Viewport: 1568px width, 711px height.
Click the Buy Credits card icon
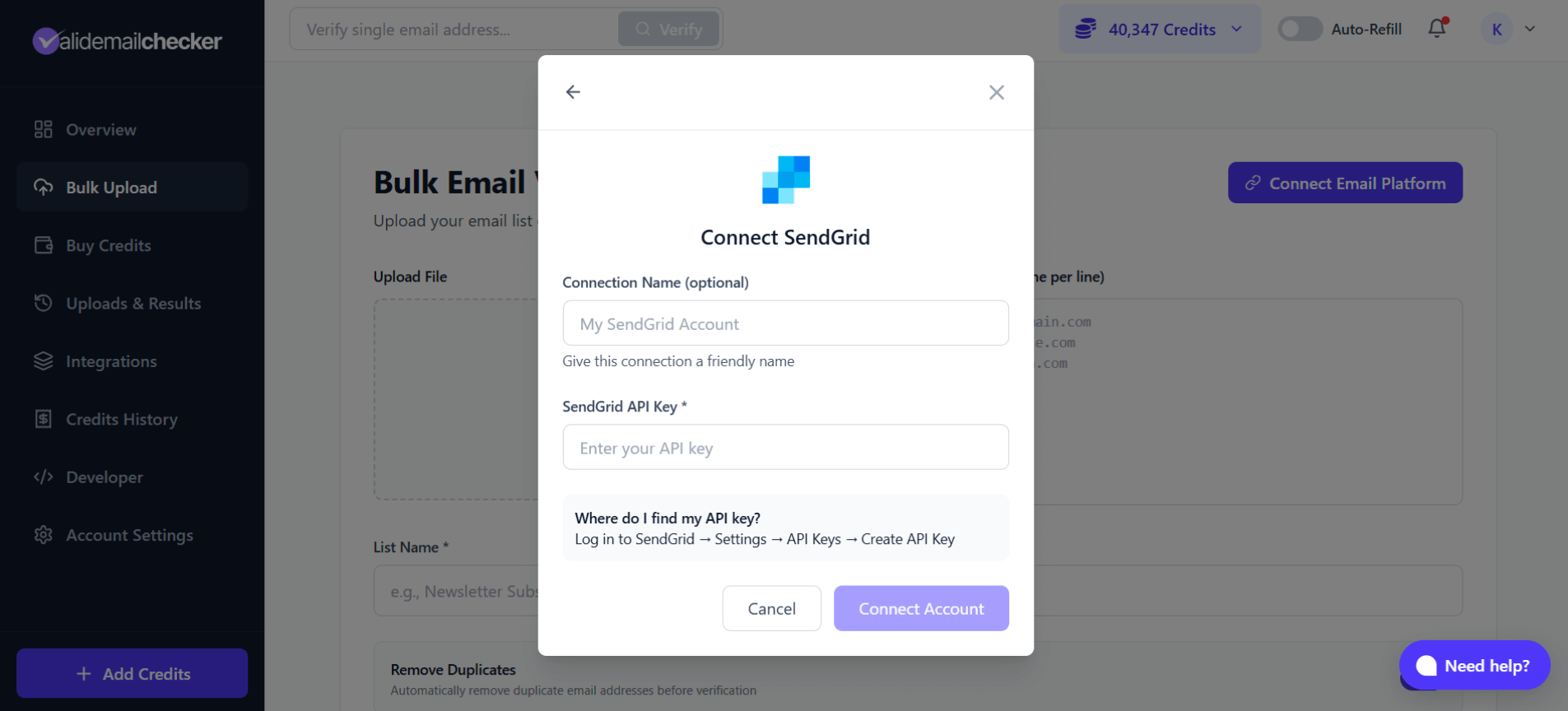pos(44,244)
